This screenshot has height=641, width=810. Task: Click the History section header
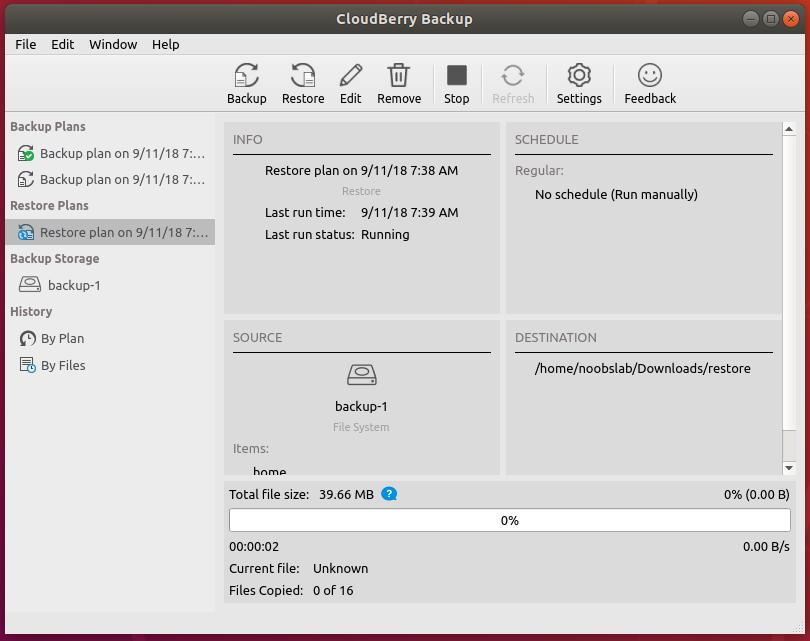pyautogui.click(x=31, y=311)
